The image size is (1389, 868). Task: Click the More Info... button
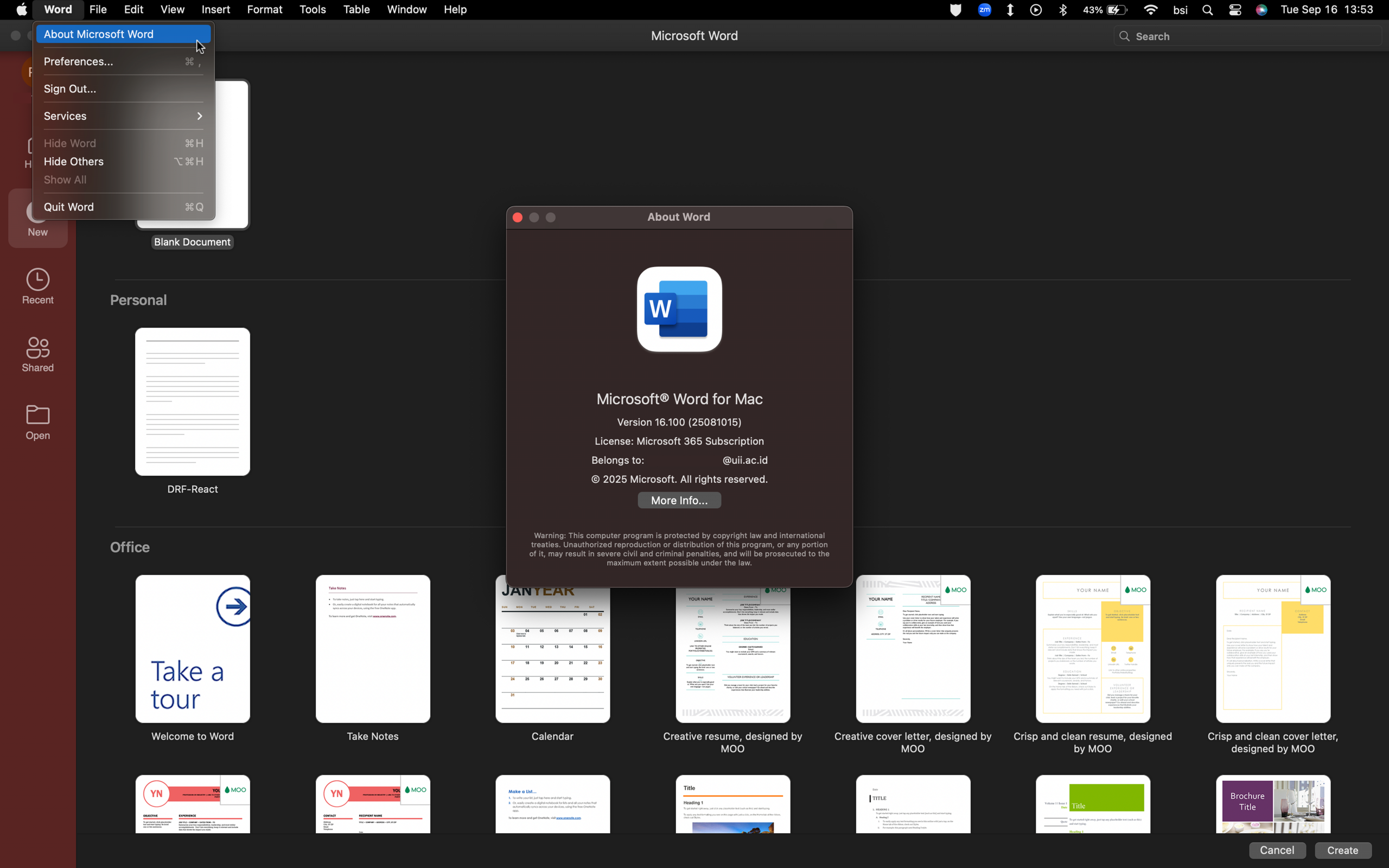679,501
